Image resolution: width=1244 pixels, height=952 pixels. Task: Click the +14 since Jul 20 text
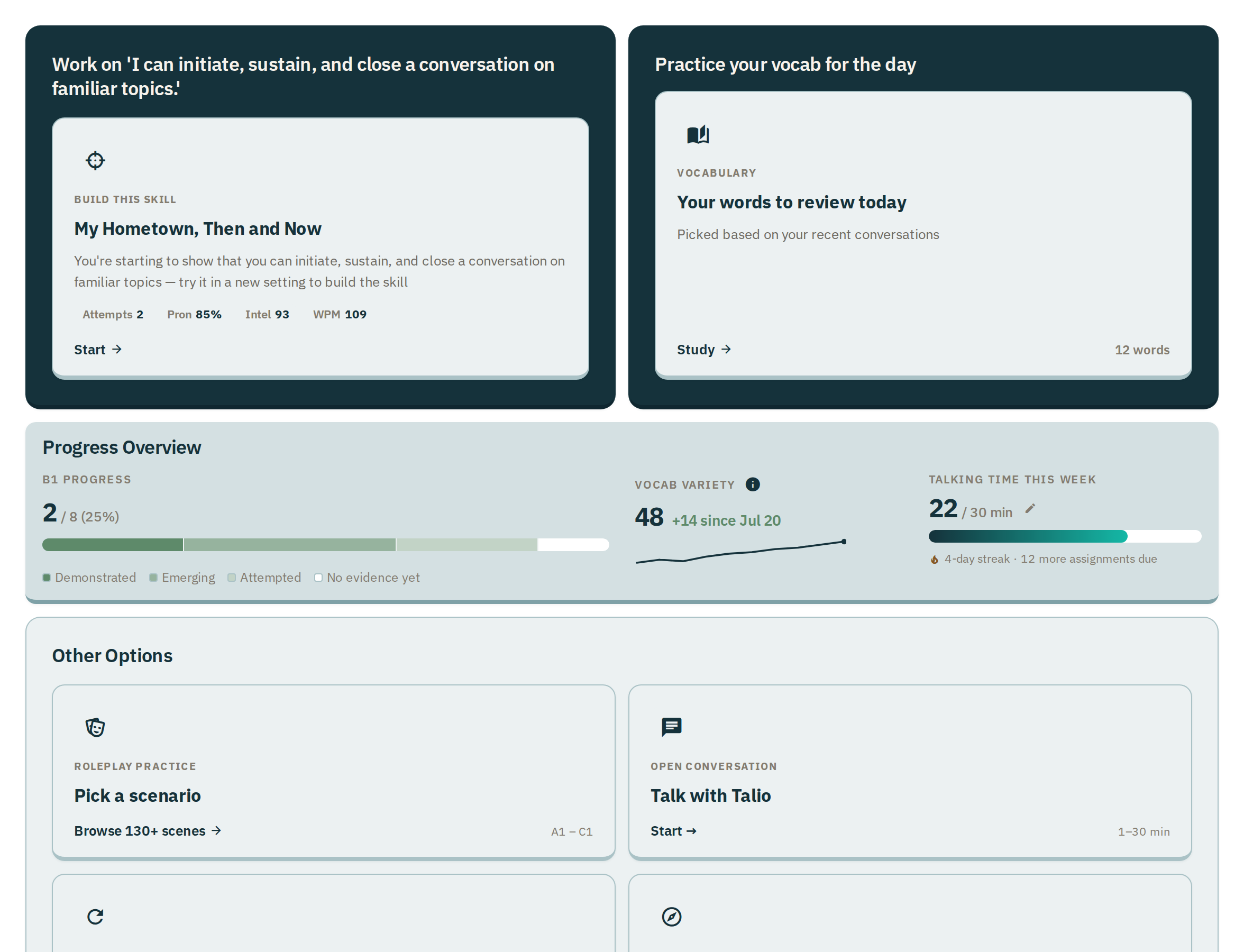coord(726,520)
